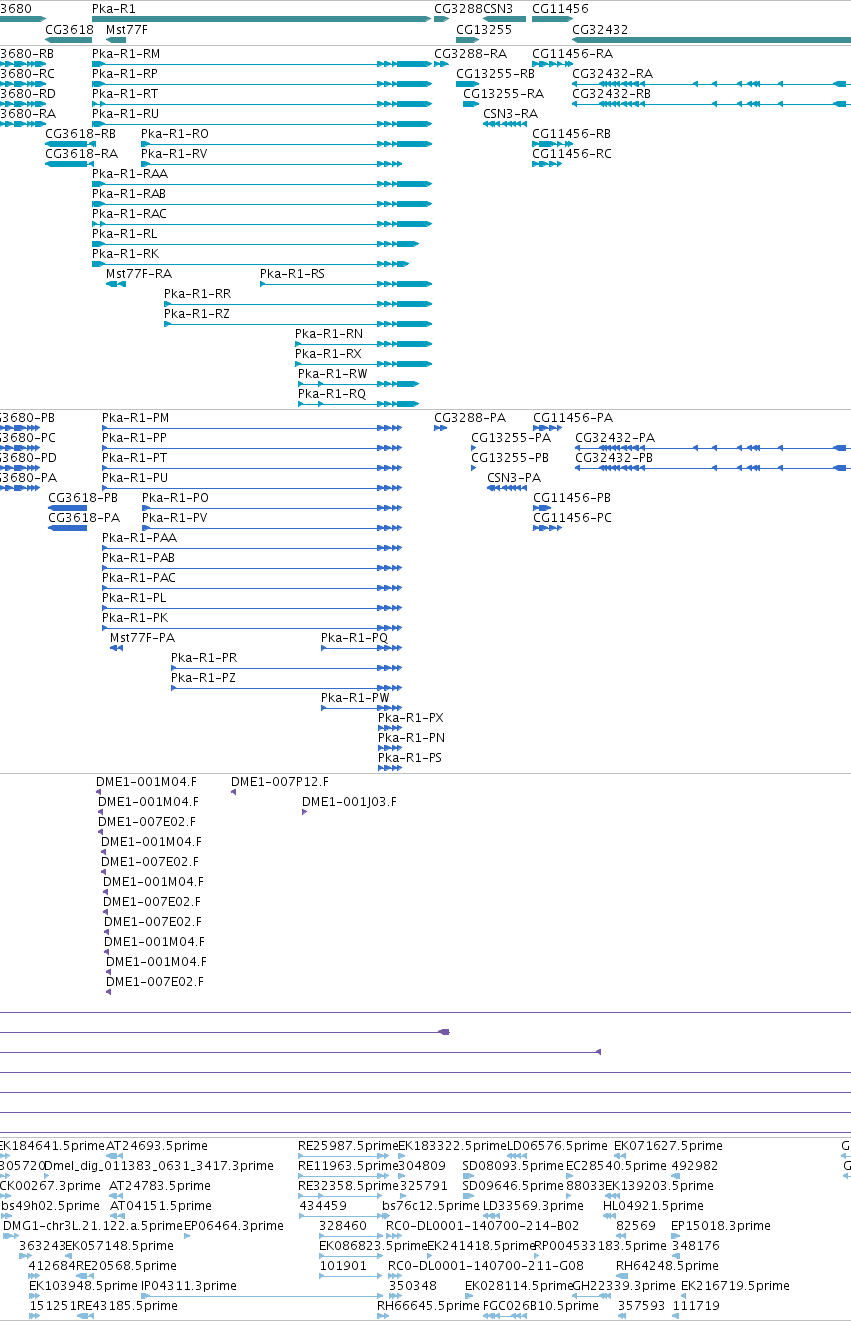
Task: Open EST AT24693.5prime
Action: [x=157, y=1146]
